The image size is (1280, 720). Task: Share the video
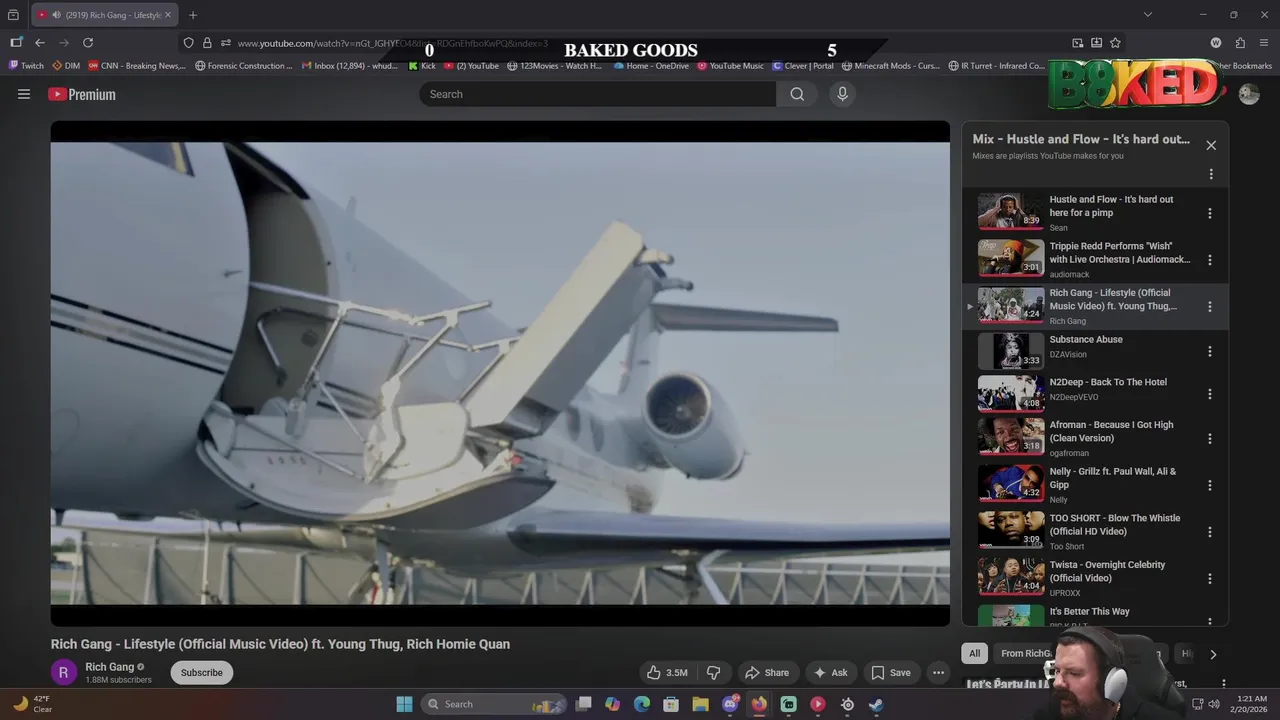(767, 673)
